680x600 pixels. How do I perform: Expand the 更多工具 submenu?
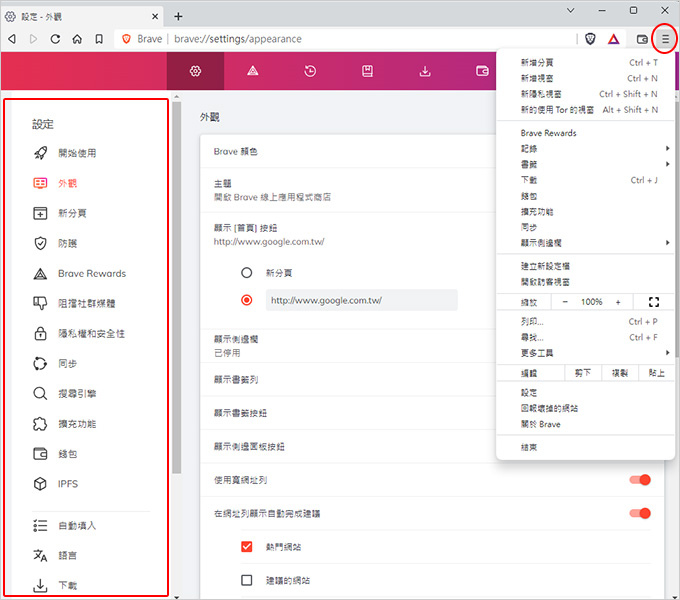[x=585, y=353]
